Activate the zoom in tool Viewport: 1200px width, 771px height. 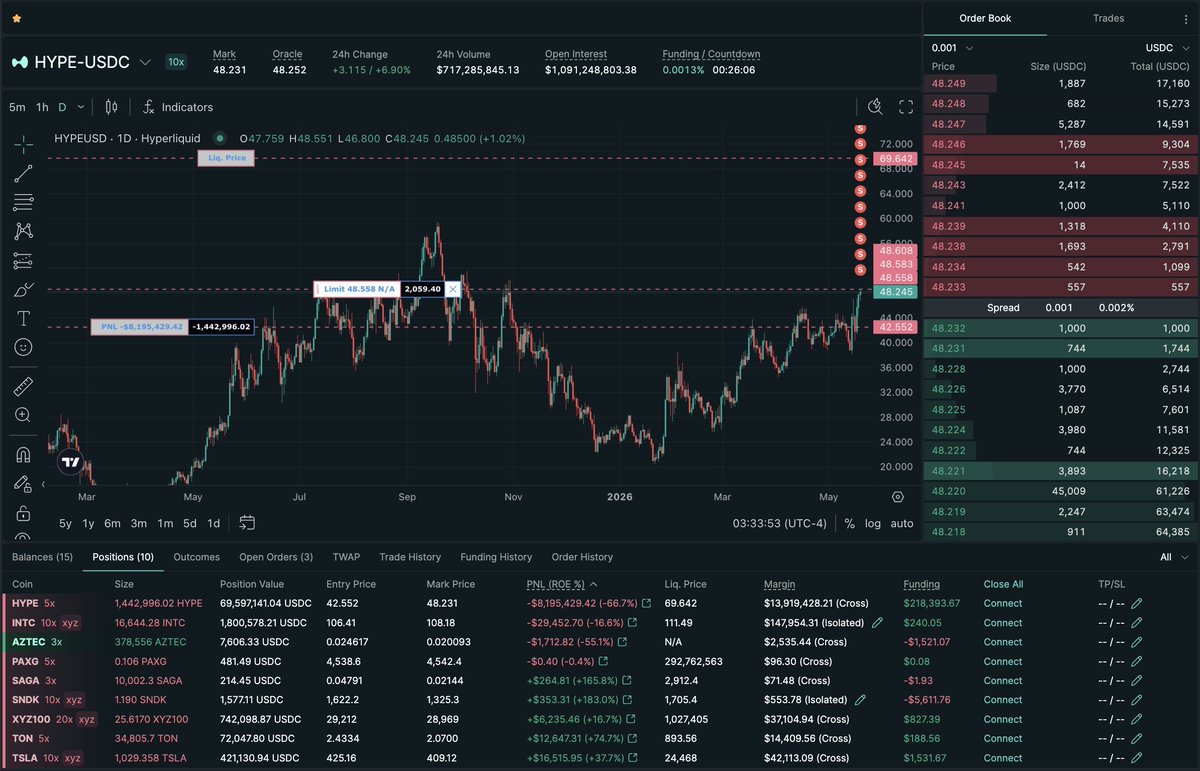click(23, 414)
